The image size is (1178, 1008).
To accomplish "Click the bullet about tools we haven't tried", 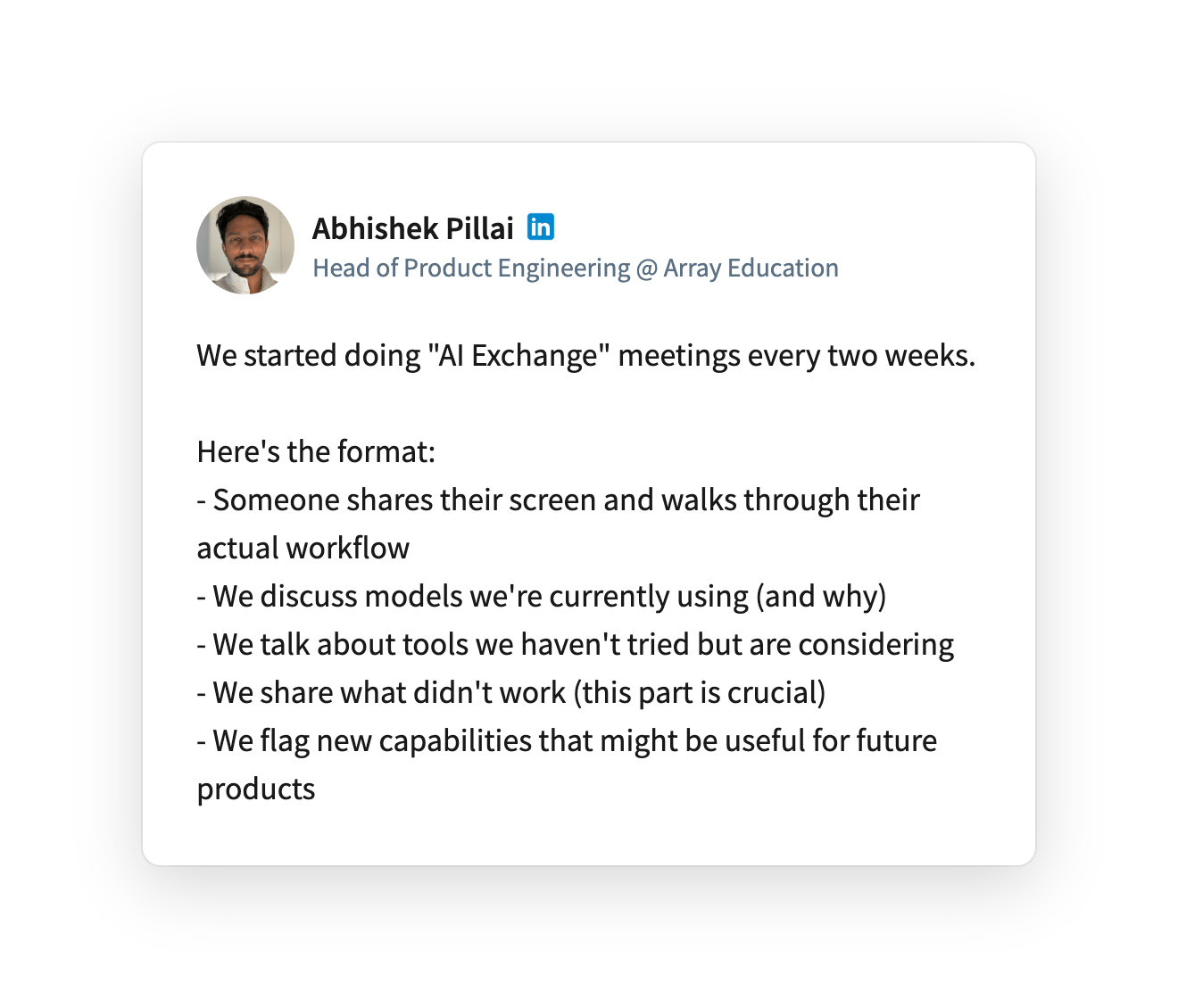I will pos(576,644).
